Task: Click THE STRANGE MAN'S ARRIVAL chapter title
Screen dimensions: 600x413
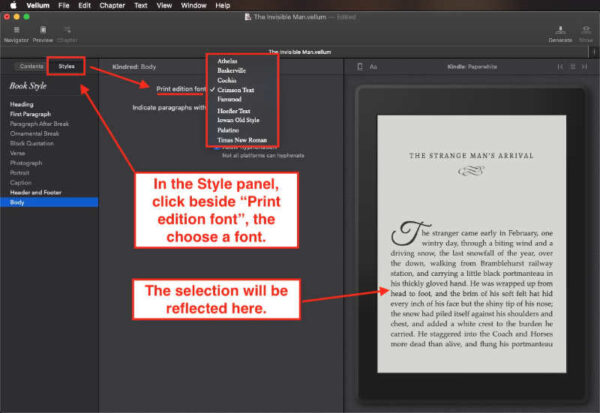Action: 471,155
